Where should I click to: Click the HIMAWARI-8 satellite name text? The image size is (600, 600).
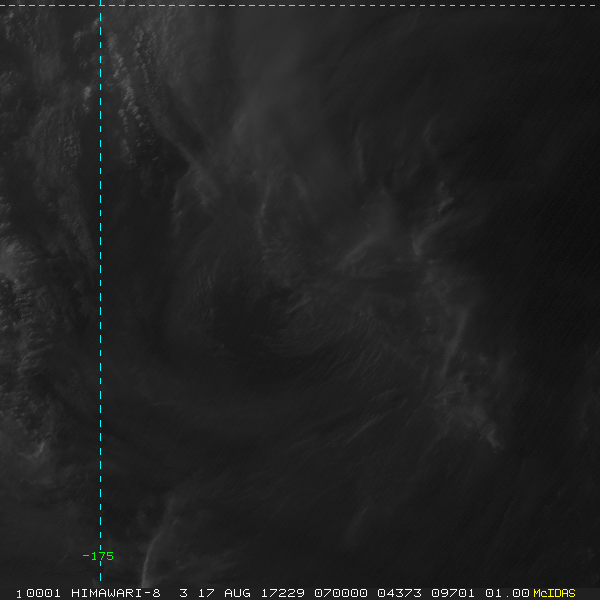[x=116, y=593]
